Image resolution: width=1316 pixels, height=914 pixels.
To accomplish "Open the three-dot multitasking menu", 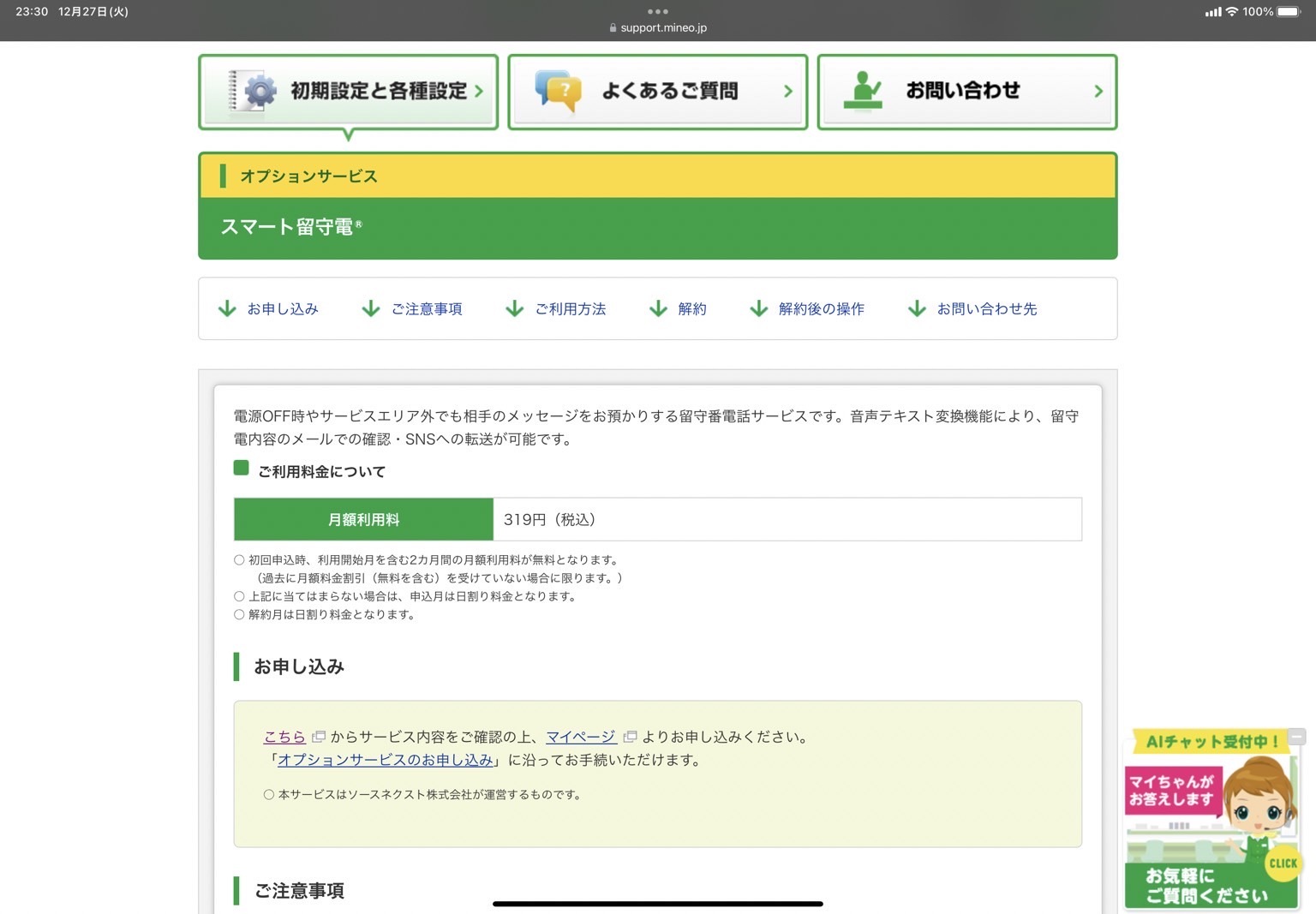I will (x=657, y=11).
